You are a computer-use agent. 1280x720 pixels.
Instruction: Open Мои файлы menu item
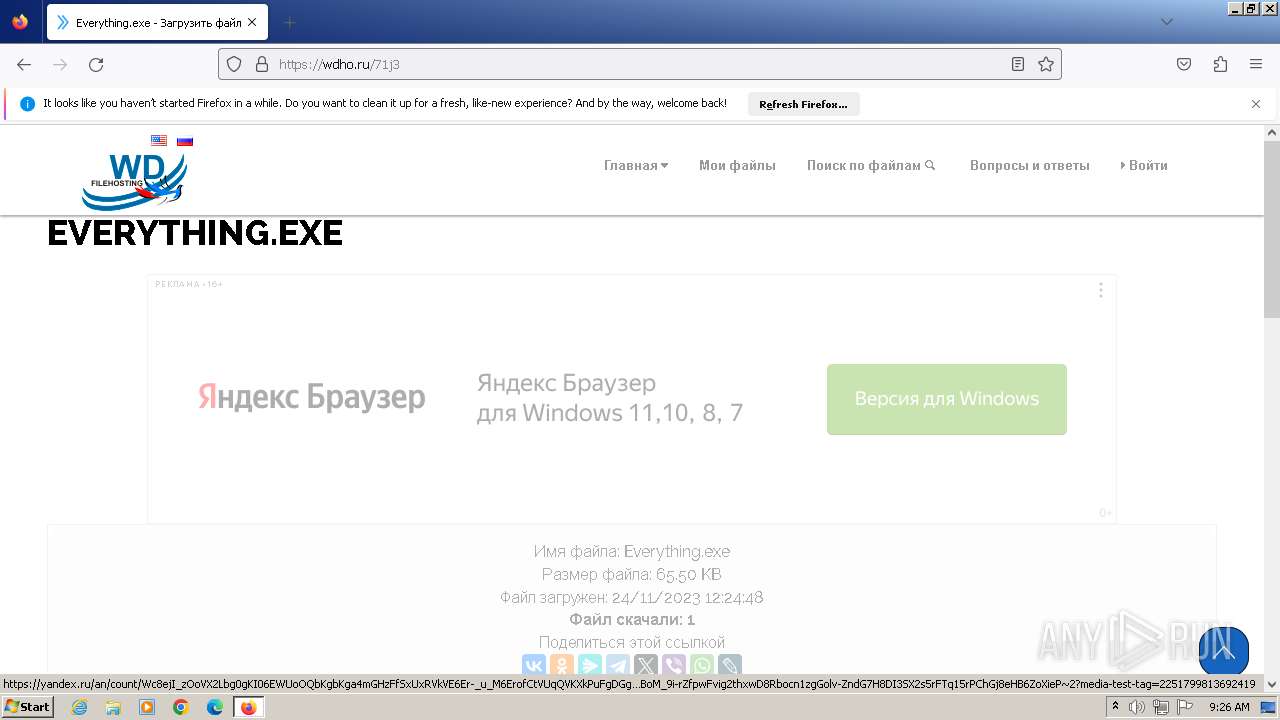[737, 165]
